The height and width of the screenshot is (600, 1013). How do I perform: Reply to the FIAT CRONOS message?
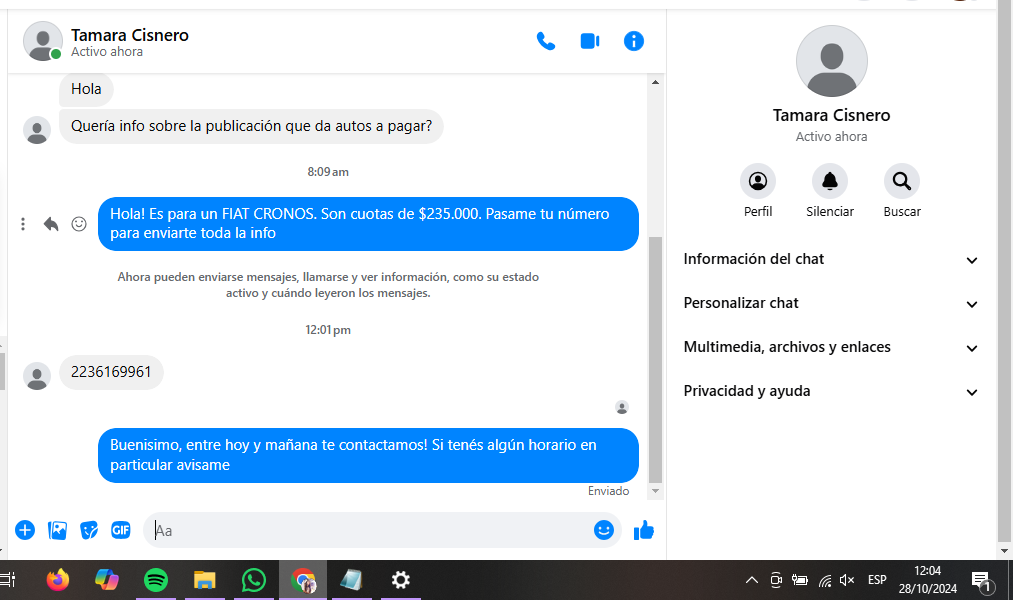[x=51, y=224]
